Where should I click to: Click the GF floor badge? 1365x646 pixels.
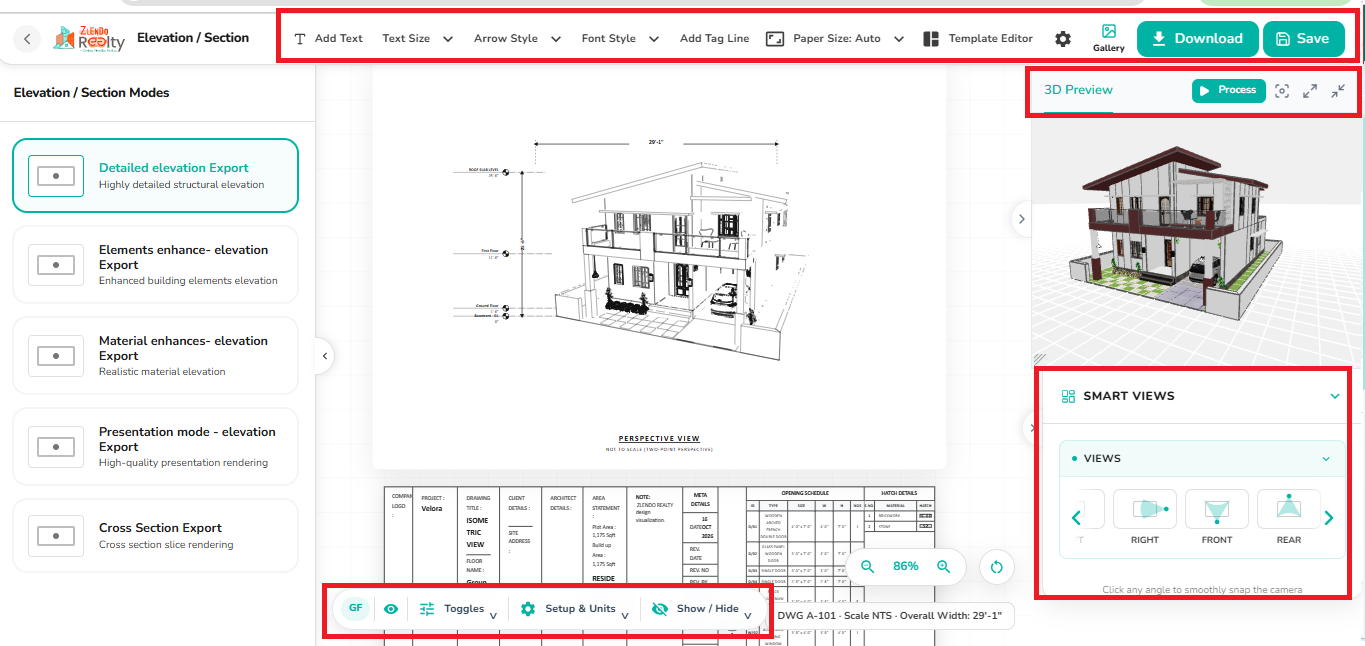(356, 608)
